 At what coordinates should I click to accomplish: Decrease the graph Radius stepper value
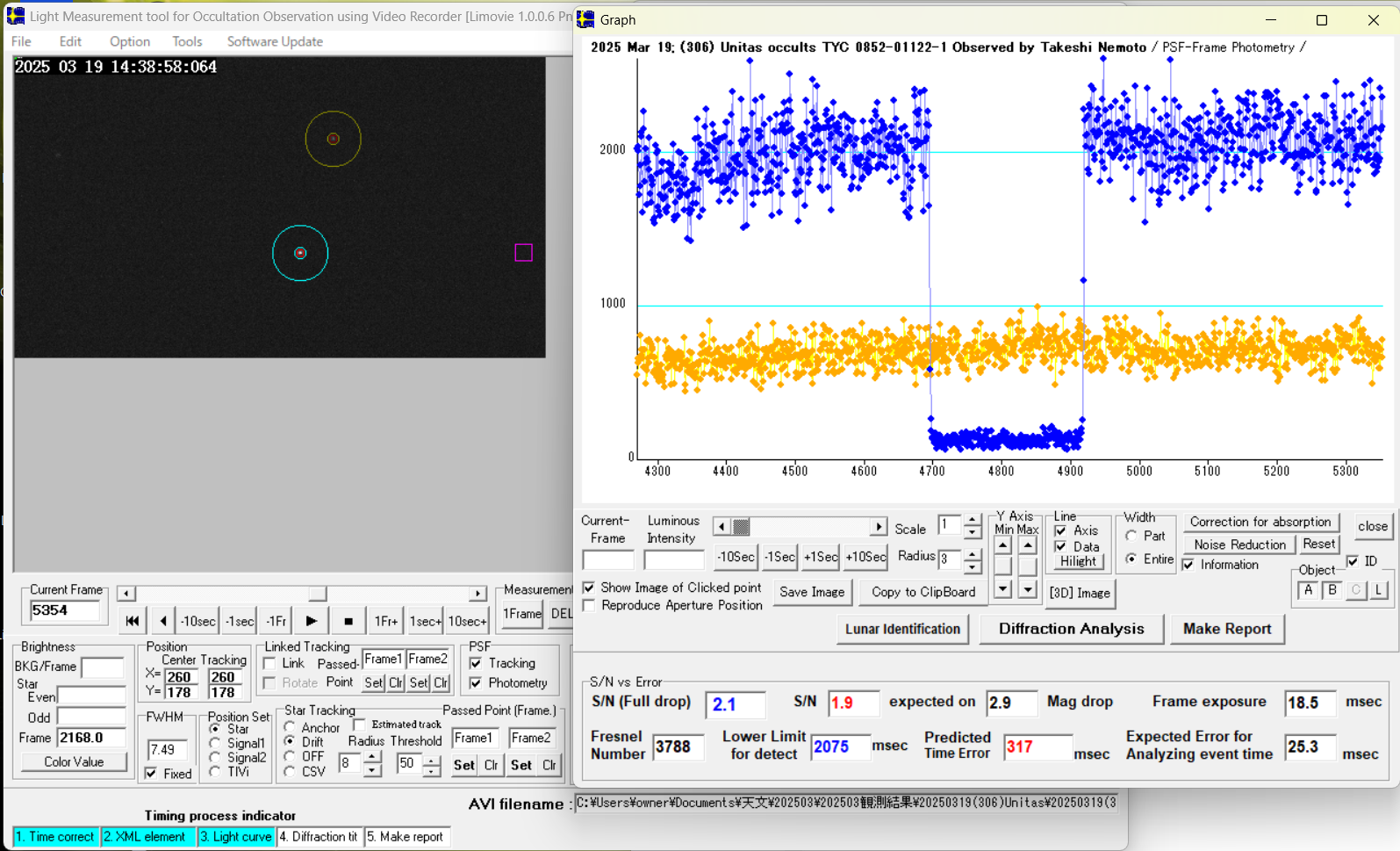972,566
